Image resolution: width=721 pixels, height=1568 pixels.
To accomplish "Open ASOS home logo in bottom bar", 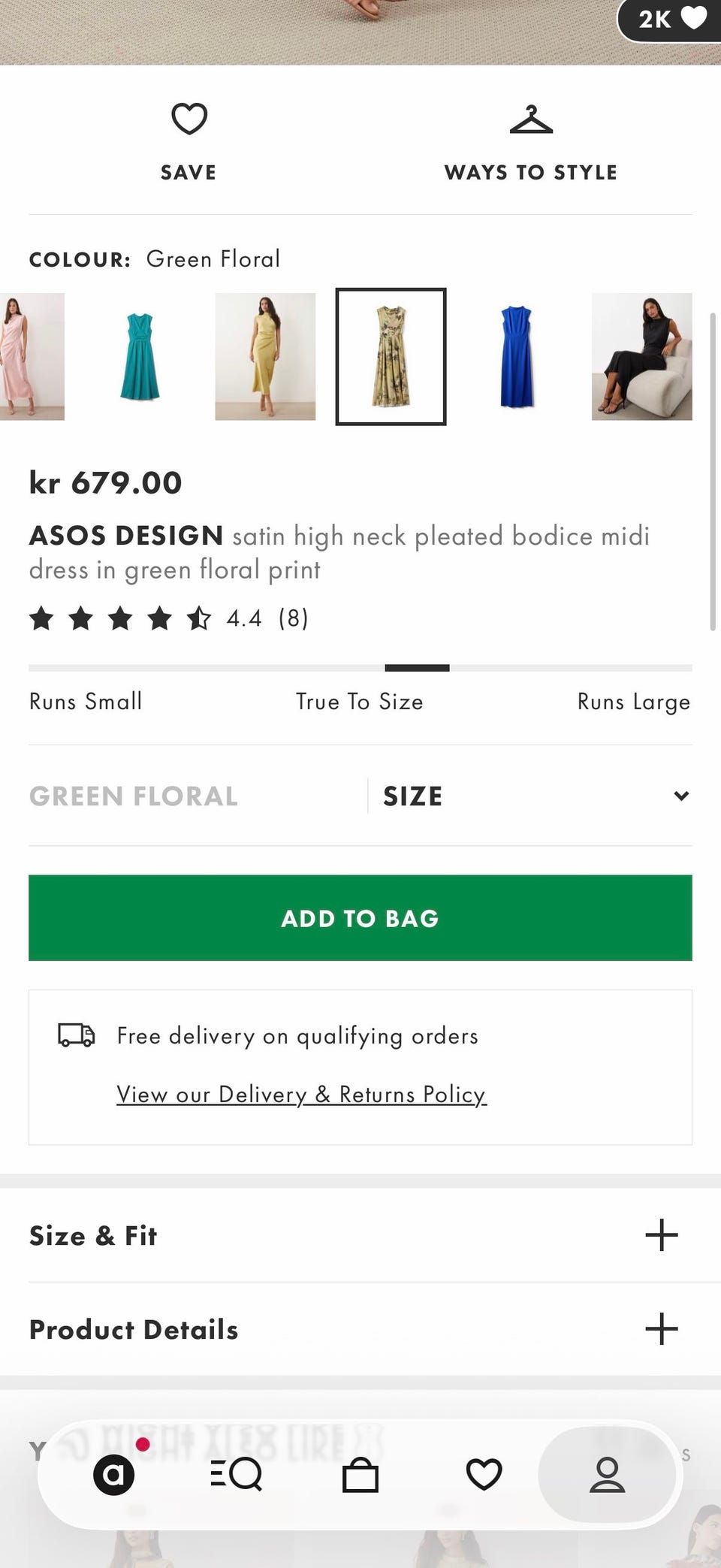I will pos(114,1474).
